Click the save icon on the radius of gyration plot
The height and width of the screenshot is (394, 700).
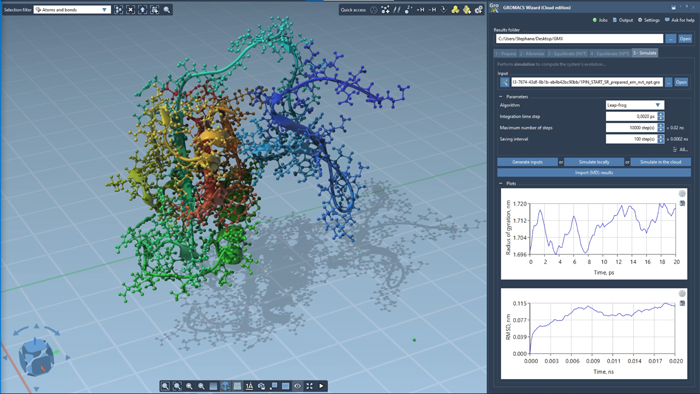(x=682, y=203)
